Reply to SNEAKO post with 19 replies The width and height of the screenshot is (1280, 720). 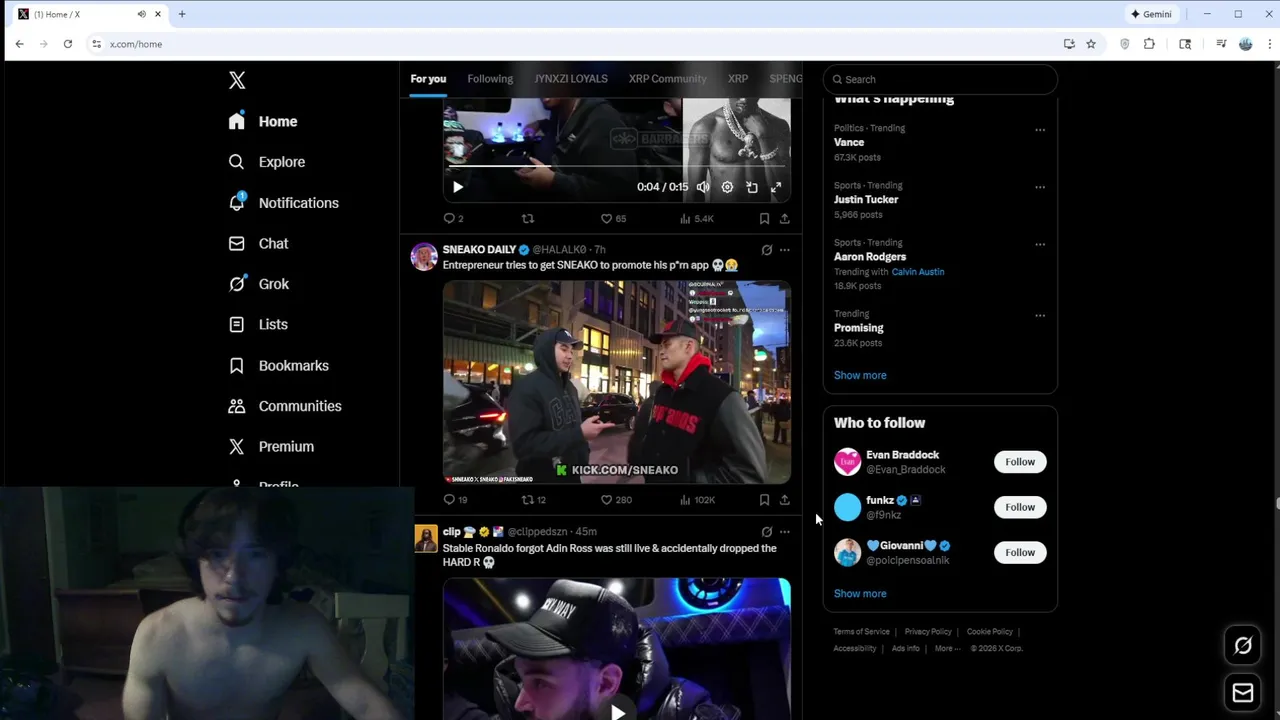455,499
